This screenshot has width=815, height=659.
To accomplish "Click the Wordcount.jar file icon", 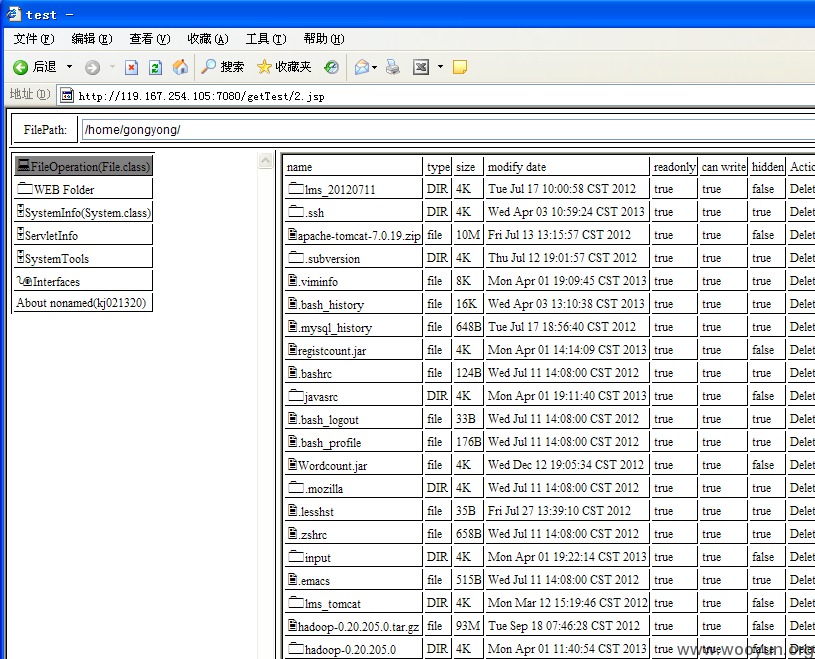I will pos(293,464).
